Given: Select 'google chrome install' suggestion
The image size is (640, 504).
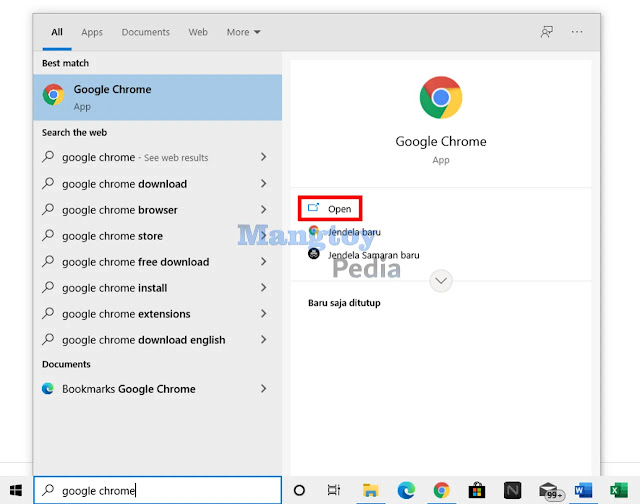Looking at the screenshot, I should (158, 288).
